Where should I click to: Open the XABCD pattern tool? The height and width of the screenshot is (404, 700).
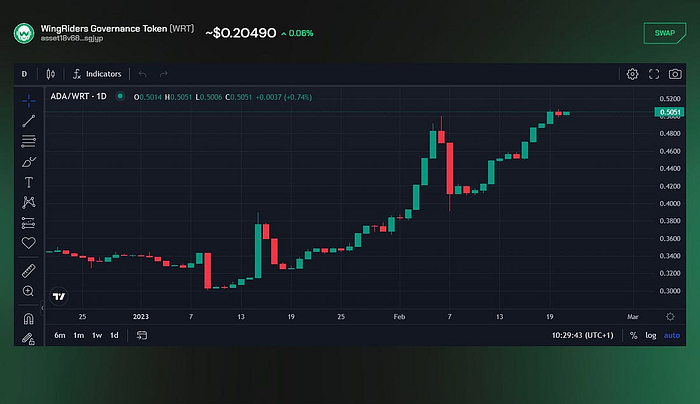pyautogui.click(x=29, y=202)
